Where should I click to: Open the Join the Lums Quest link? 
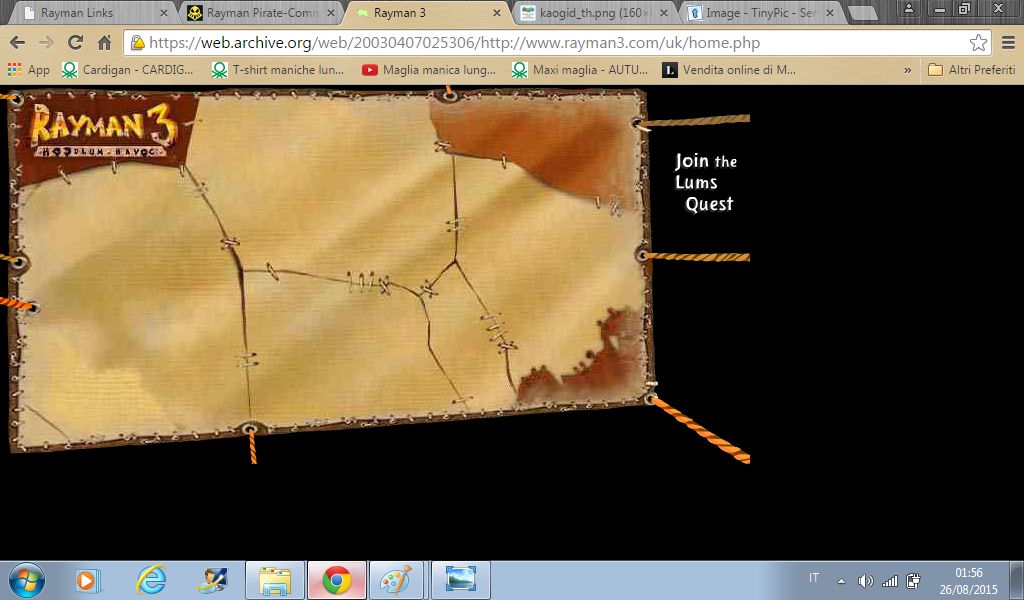point(705,183)
